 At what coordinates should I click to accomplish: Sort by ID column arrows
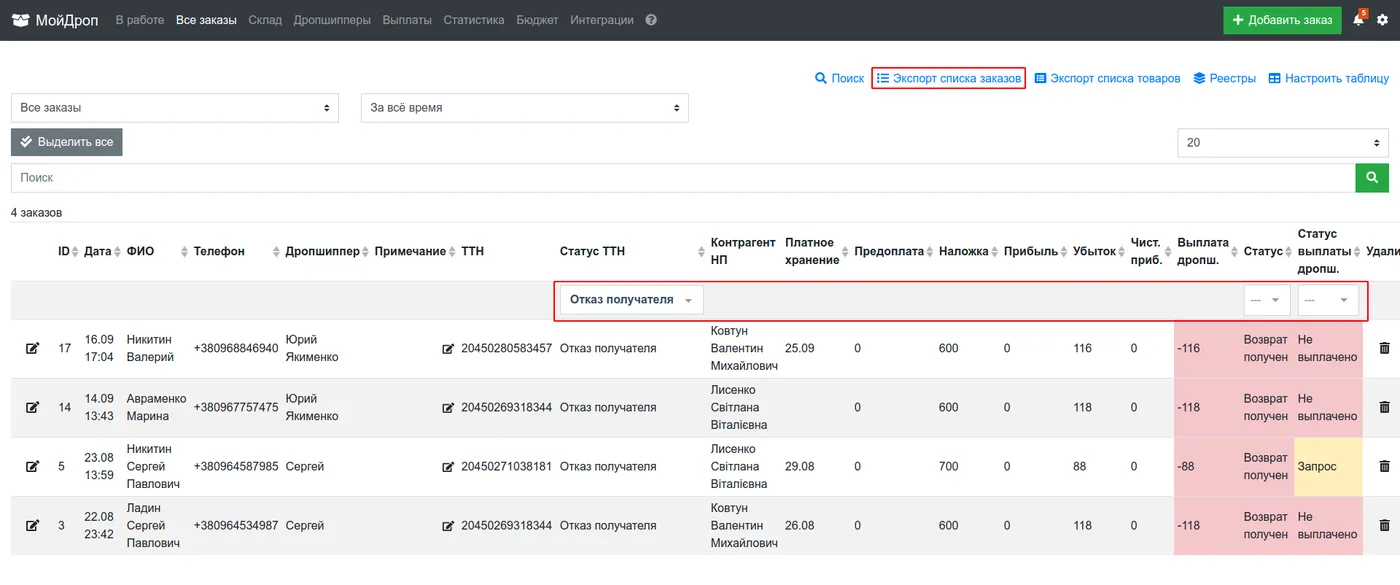(x=75, y=252)
